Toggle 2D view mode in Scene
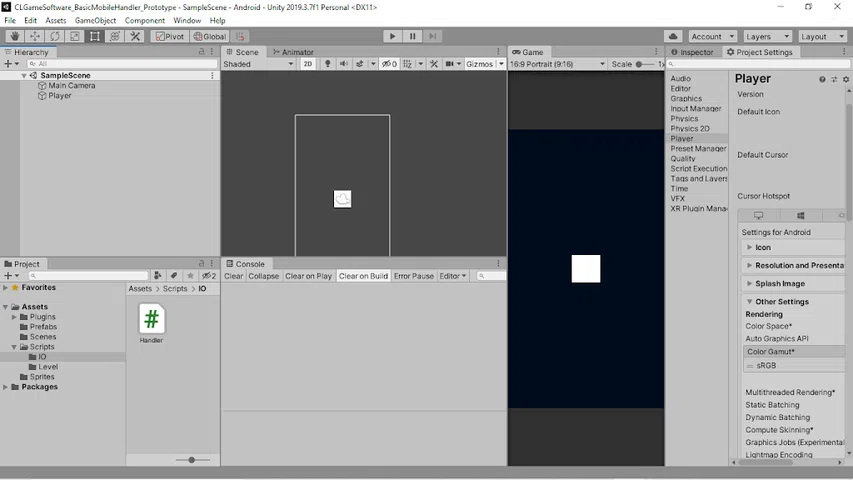The image size is (853, 480). click(x=308, y=64)
